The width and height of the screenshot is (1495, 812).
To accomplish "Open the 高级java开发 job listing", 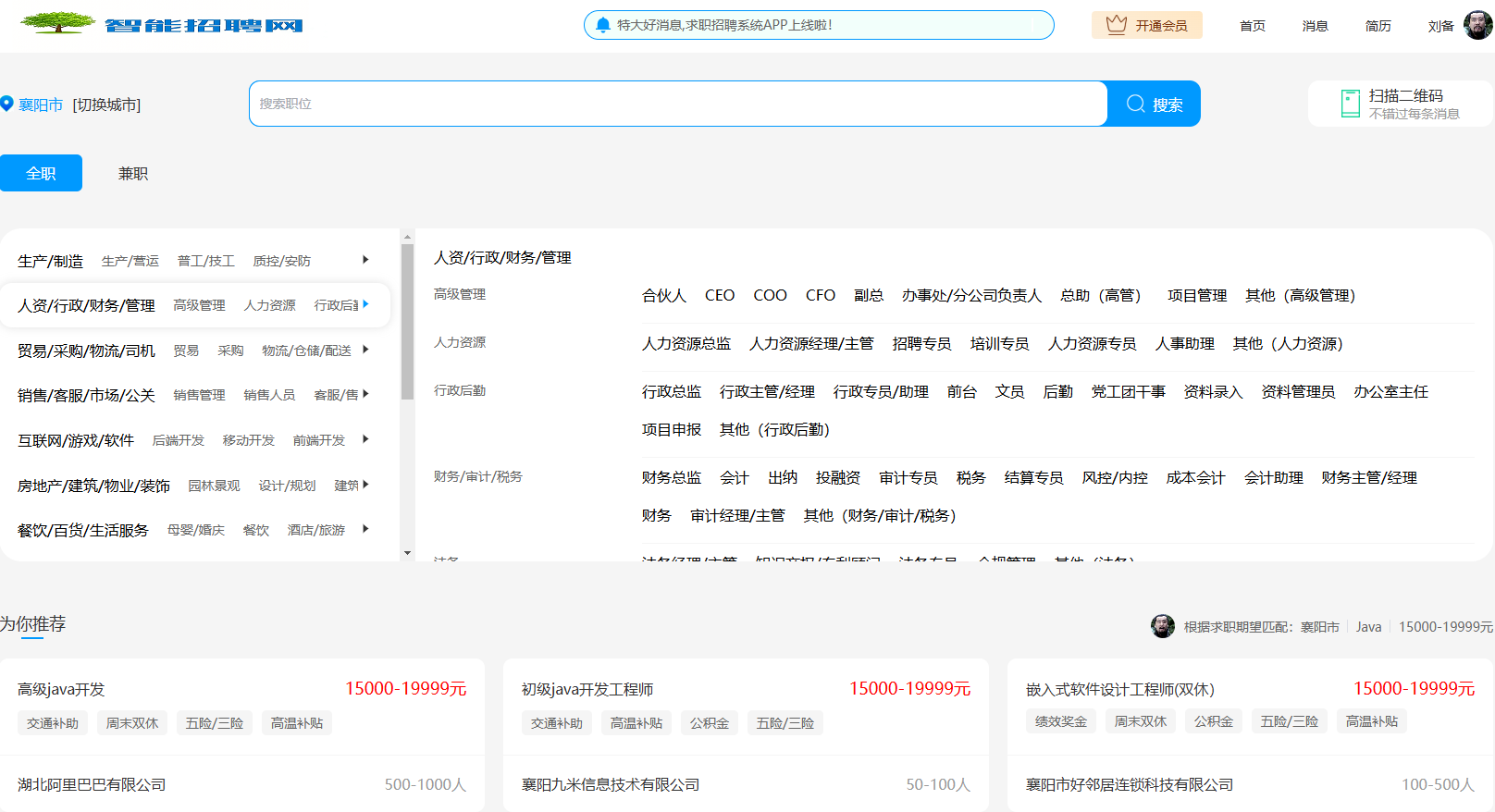I will point(62,689).
